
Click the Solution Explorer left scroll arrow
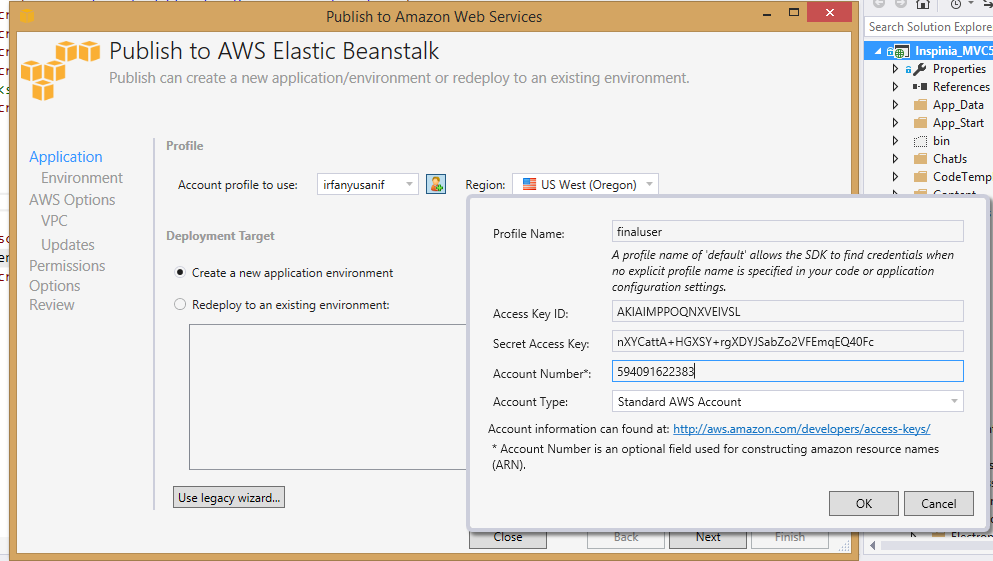tap(873, 545)
